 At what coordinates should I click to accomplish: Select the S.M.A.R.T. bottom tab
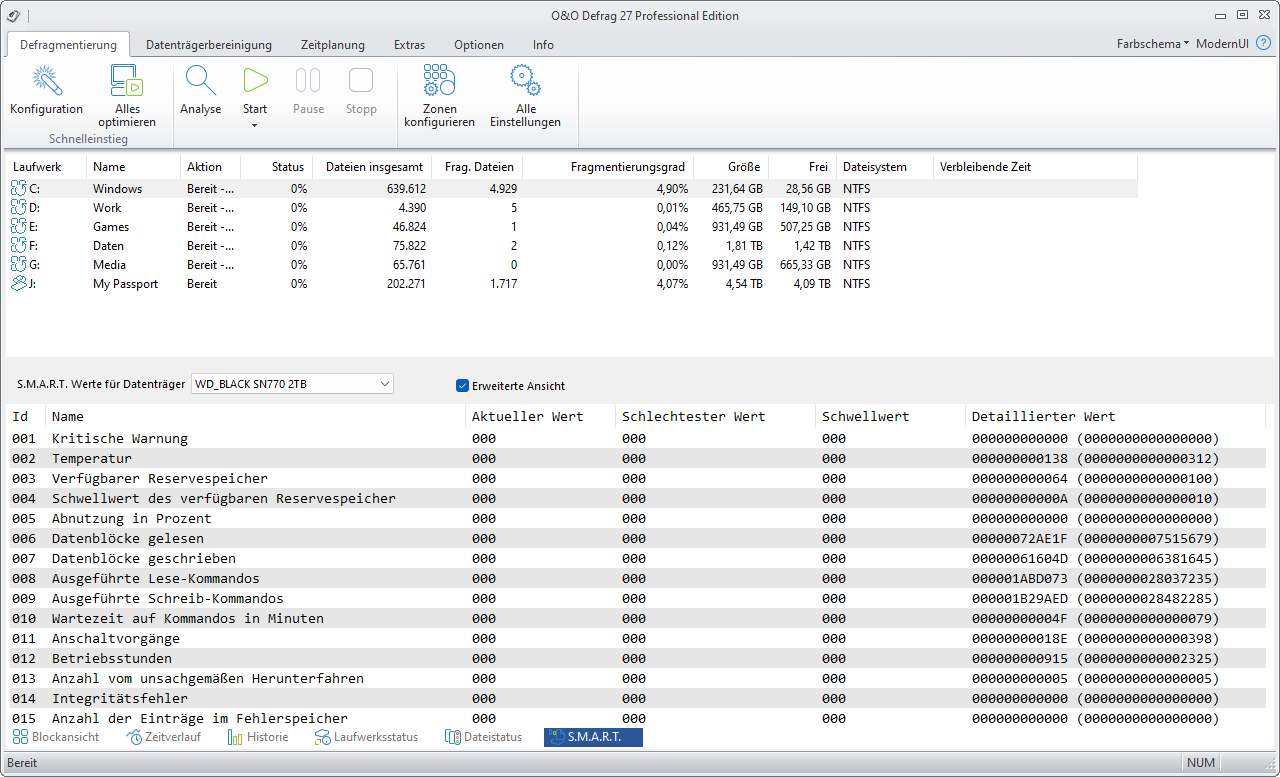593,737
